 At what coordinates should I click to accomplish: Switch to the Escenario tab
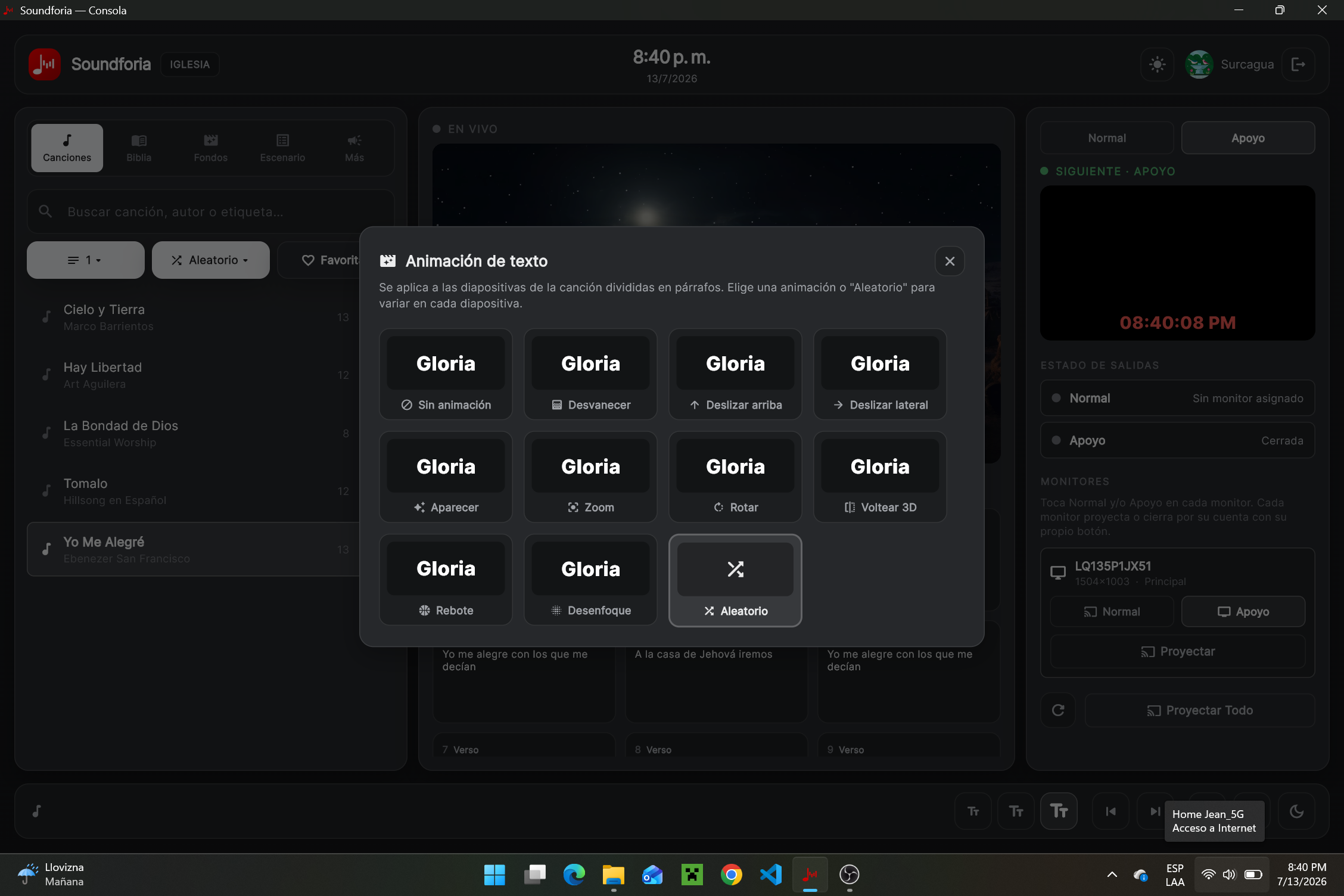click(x=282, y=148)
